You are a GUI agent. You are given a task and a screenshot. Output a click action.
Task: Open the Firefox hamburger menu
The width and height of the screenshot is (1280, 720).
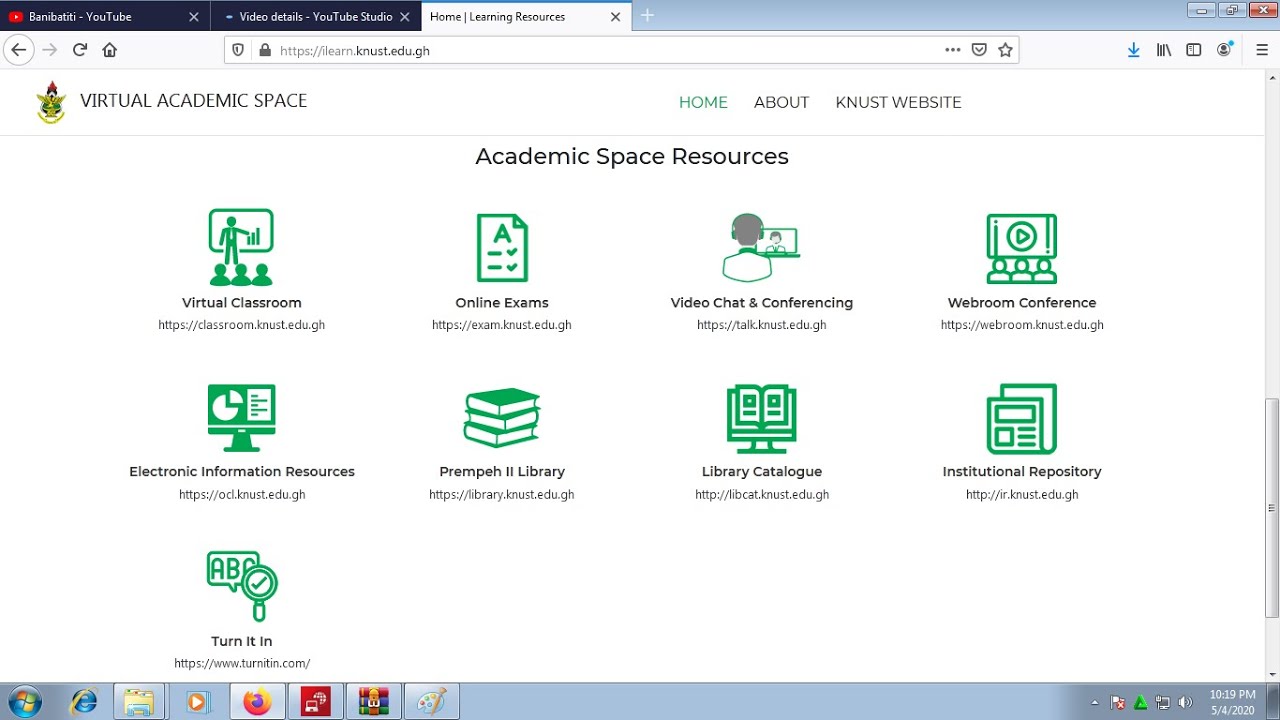click(1261, 50)
